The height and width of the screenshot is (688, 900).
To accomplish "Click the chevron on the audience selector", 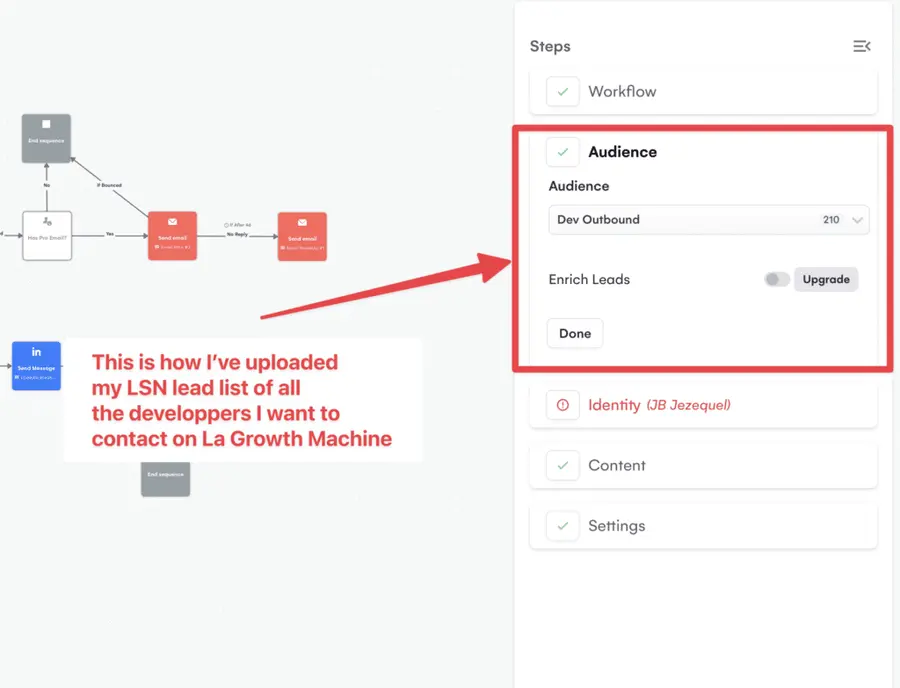I will 857,220.
